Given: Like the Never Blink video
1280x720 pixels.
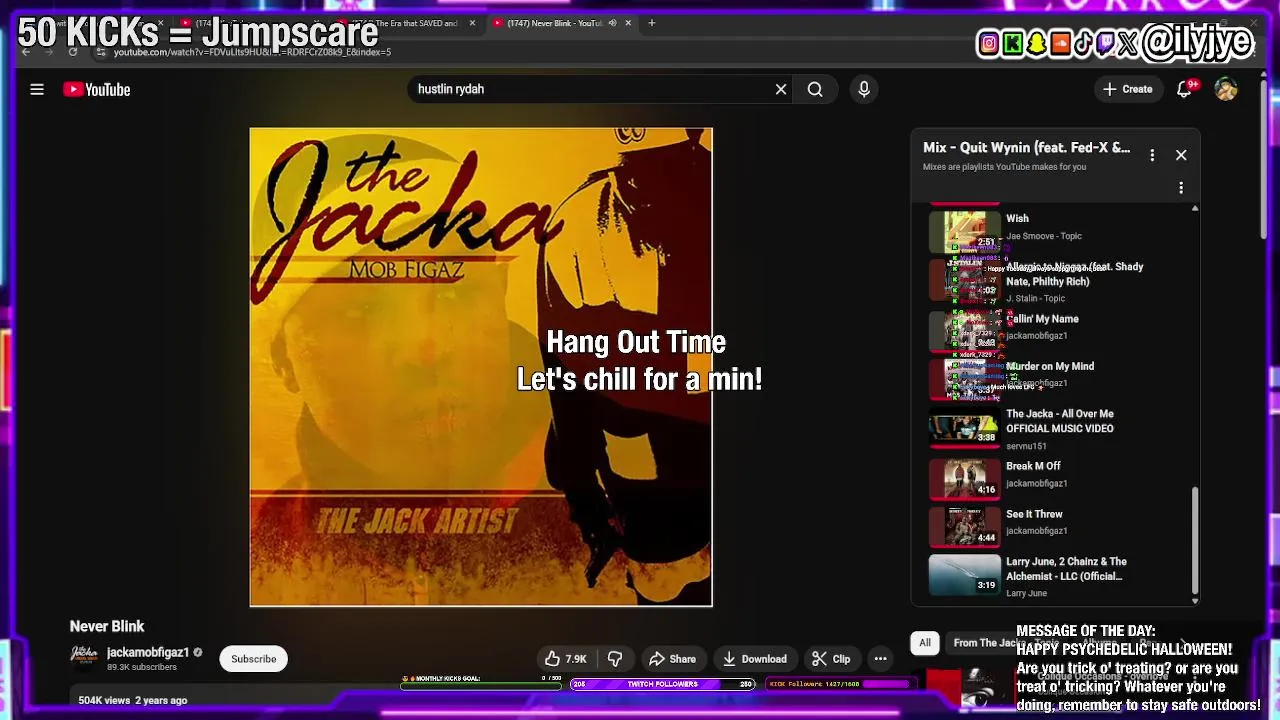Looking at the screenshot, I should click(565, 659).
